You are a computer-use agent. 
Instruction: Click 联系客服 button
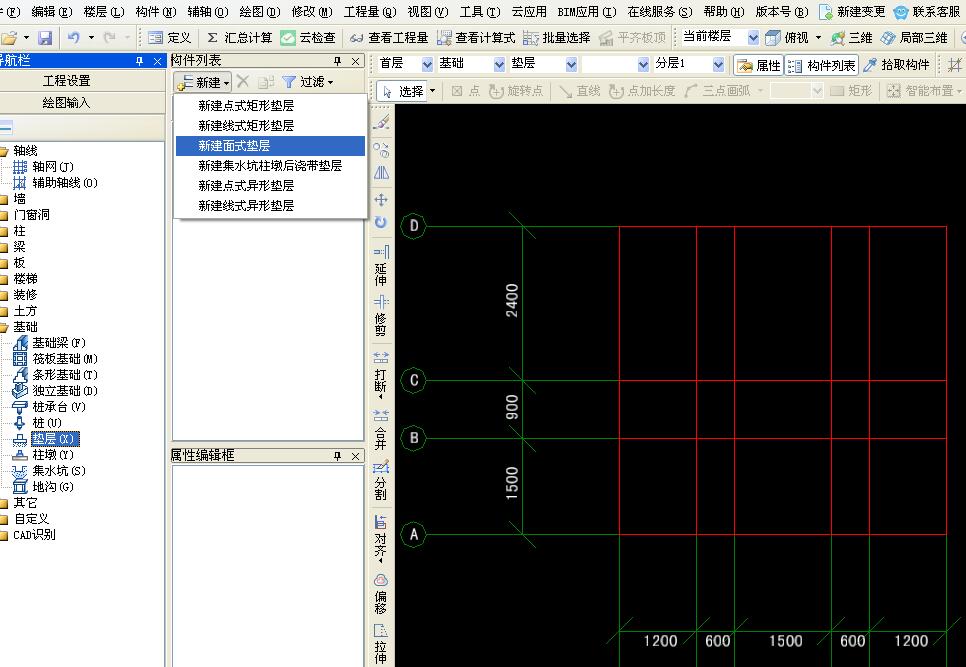[x=928, y=11]
